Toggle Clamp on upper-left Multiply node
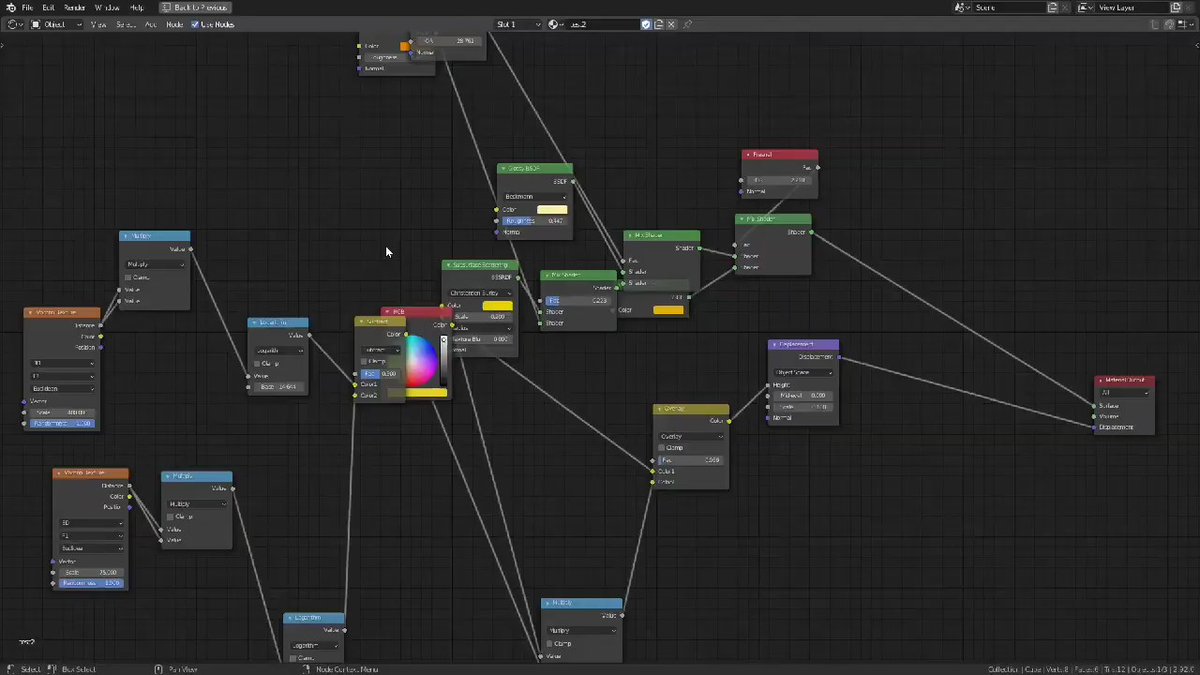 [x=128, y=277]
